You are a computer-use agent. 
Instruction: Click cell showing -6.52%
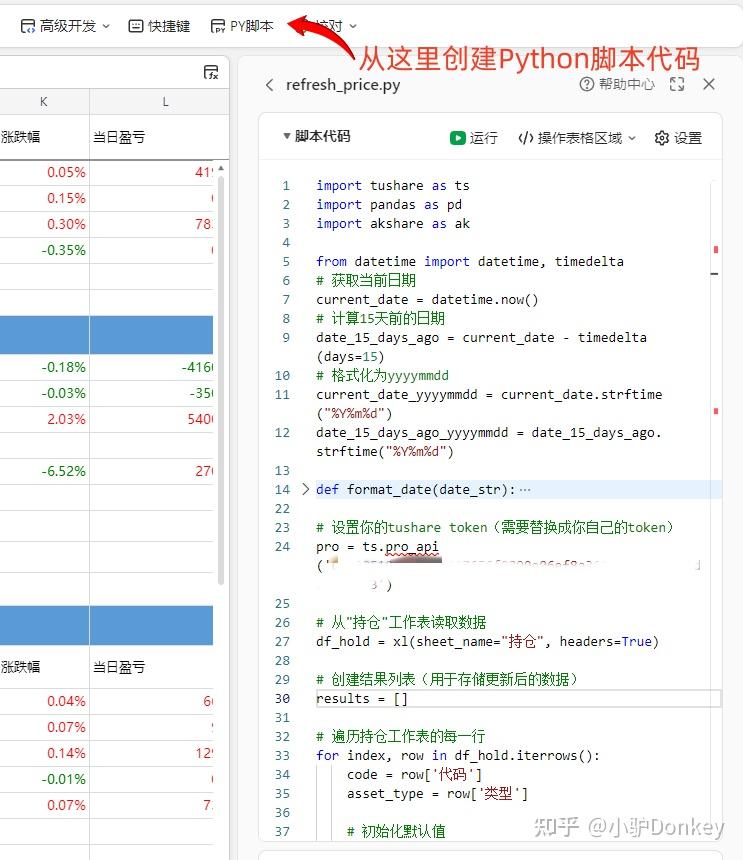[x=44, y=471]
